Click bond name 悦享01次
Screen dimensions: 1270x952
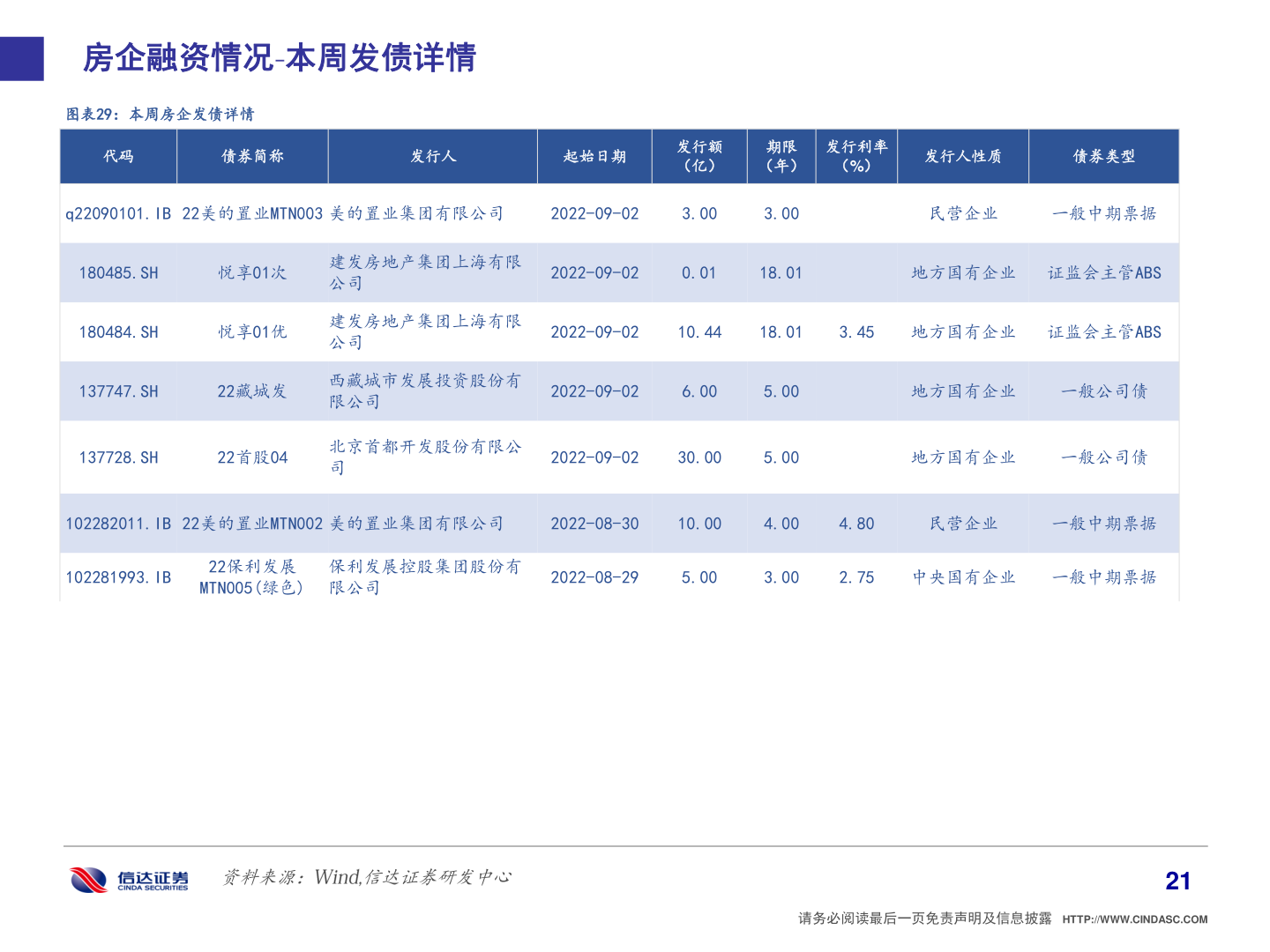pos(252,273)
